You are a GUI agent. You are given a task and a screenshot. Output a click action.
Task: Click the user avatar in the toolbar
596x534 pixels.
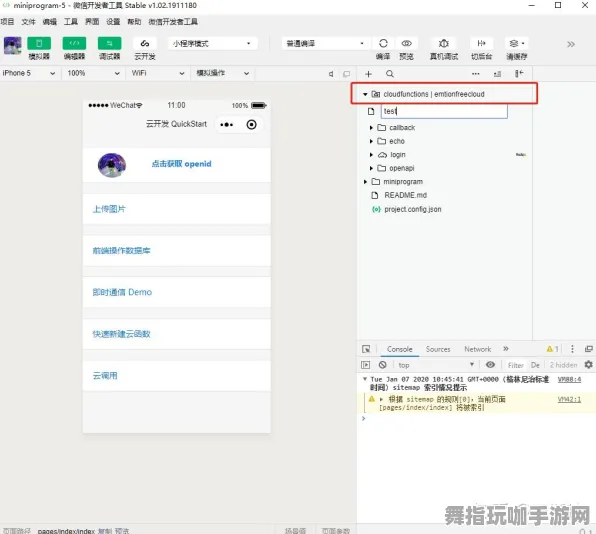point(13,46)
